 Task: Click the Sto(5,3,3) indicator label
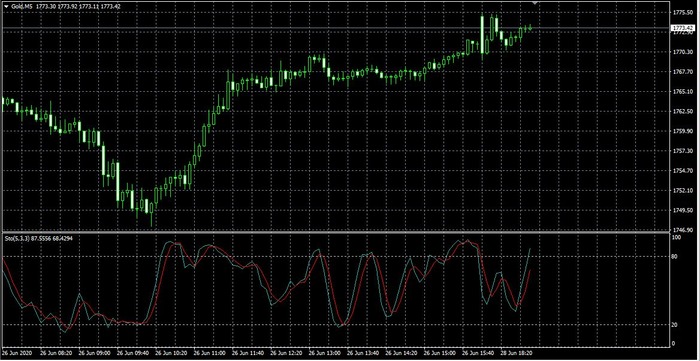pyautogui.click(x=17, y=239)
